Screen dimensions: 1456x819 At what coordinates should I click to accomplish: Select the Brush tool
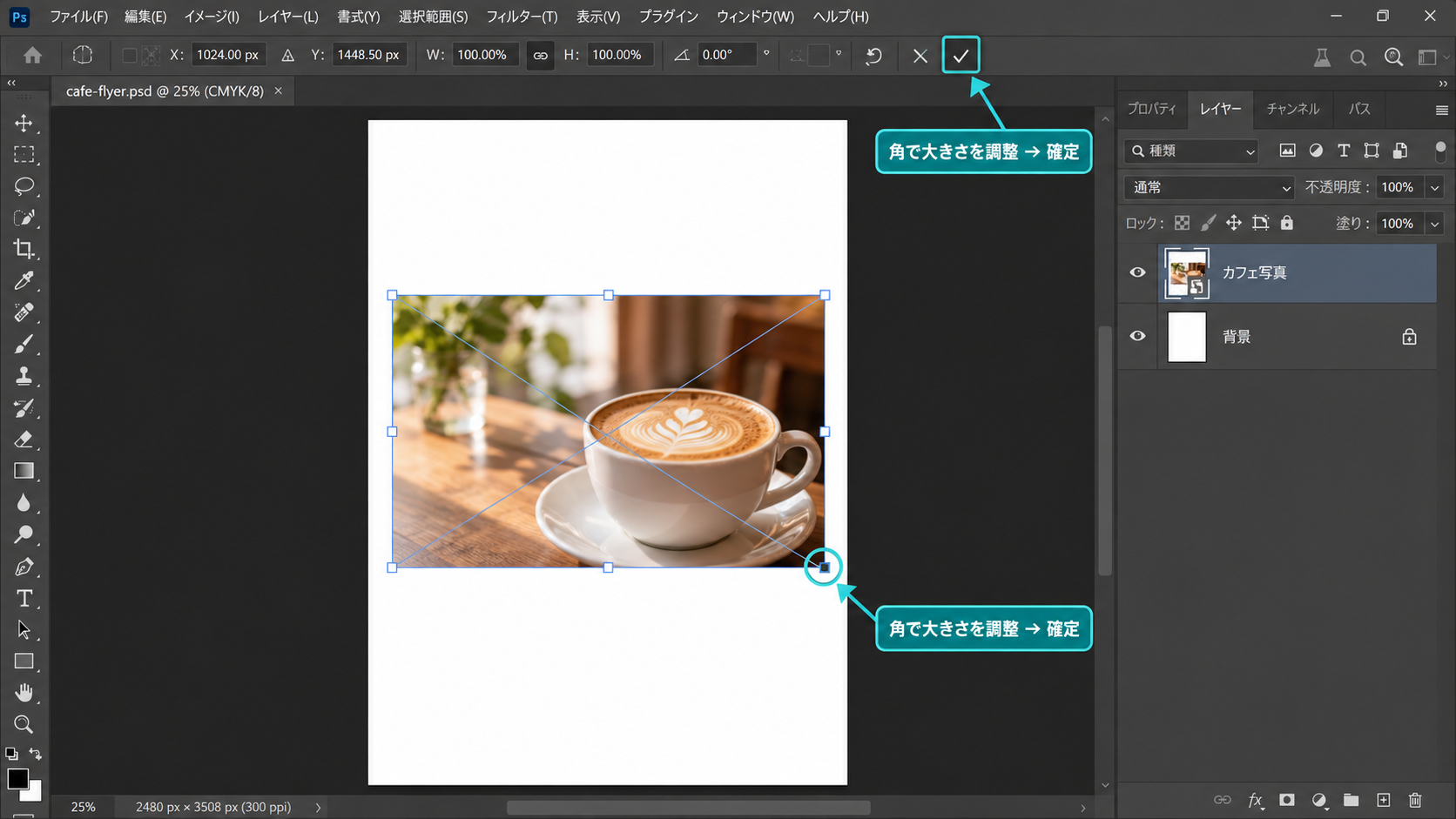[24, 345]
